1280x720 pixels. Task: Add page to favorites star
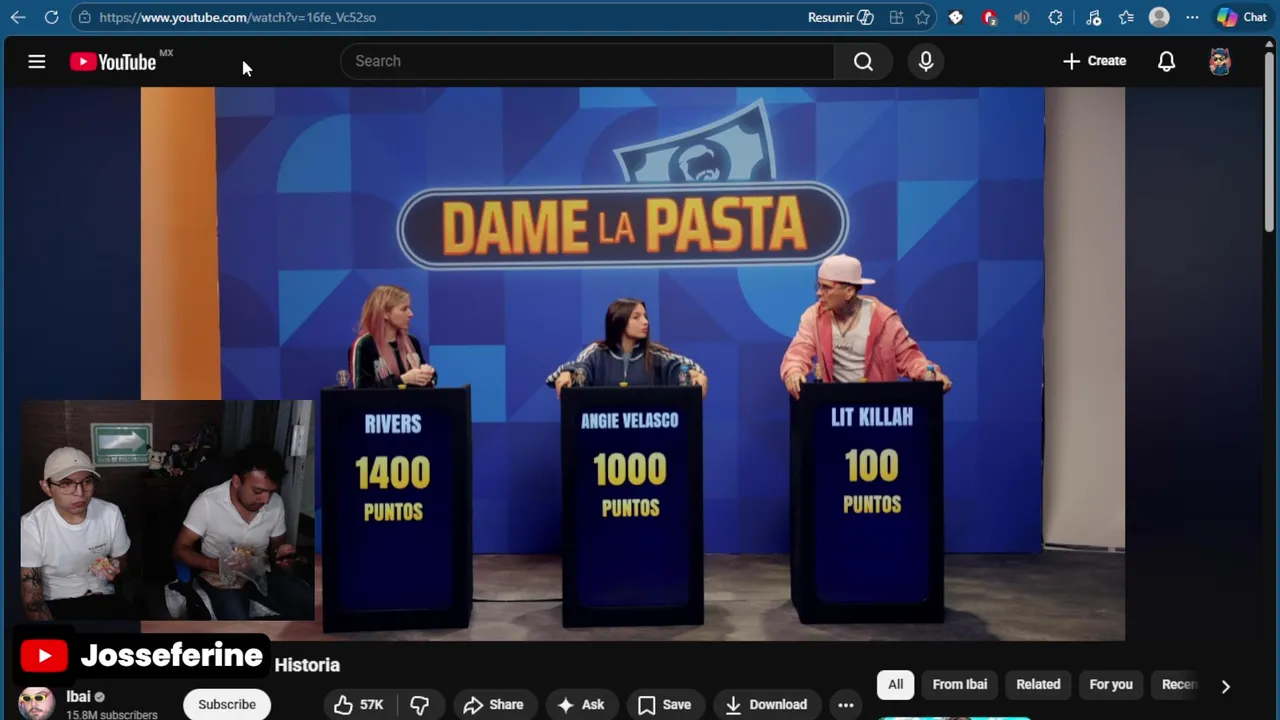click(922, 17)
